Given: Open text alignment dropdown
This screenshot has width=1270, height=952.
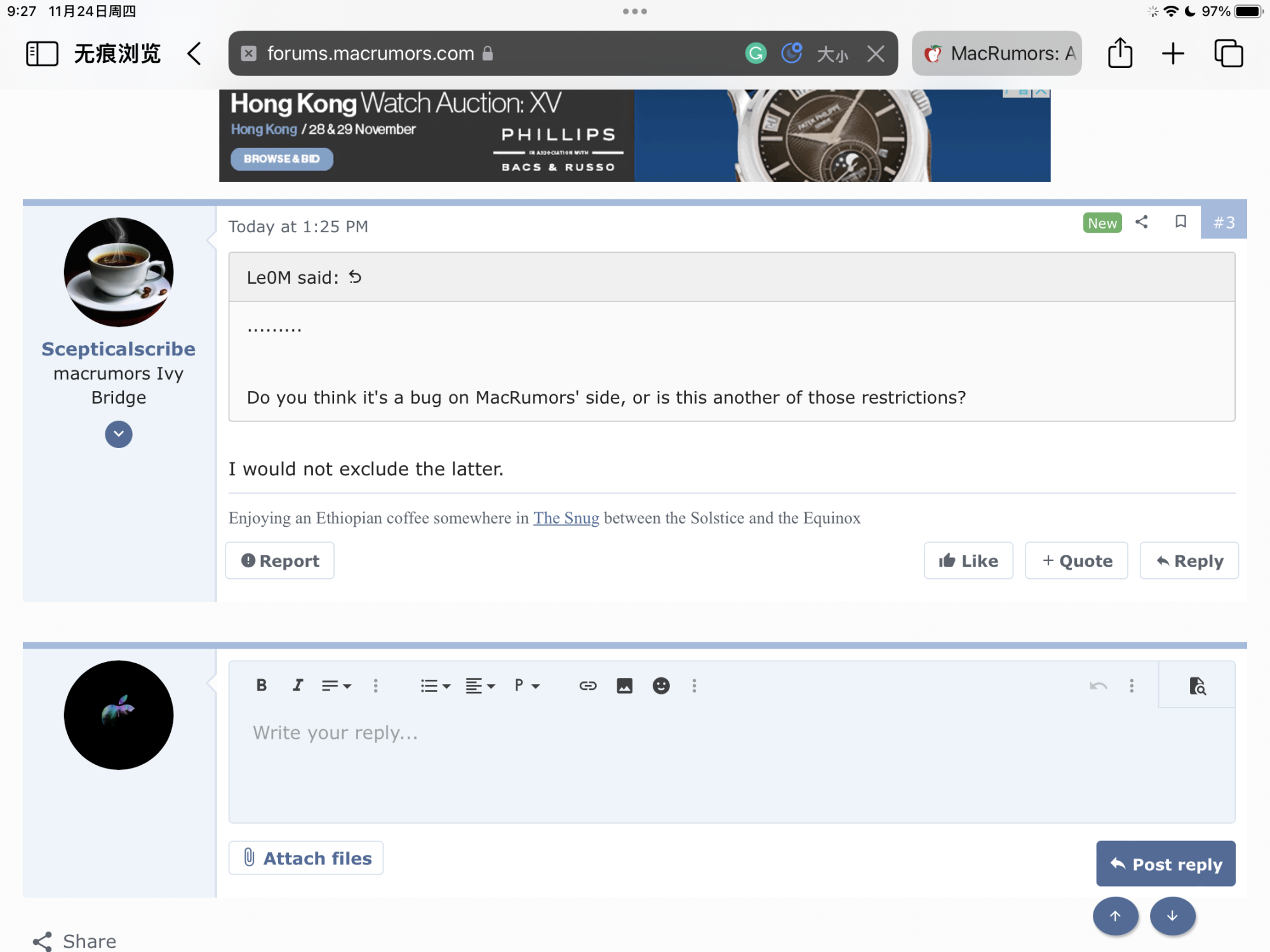Looking at the screenshot, I should click(479, 685).
